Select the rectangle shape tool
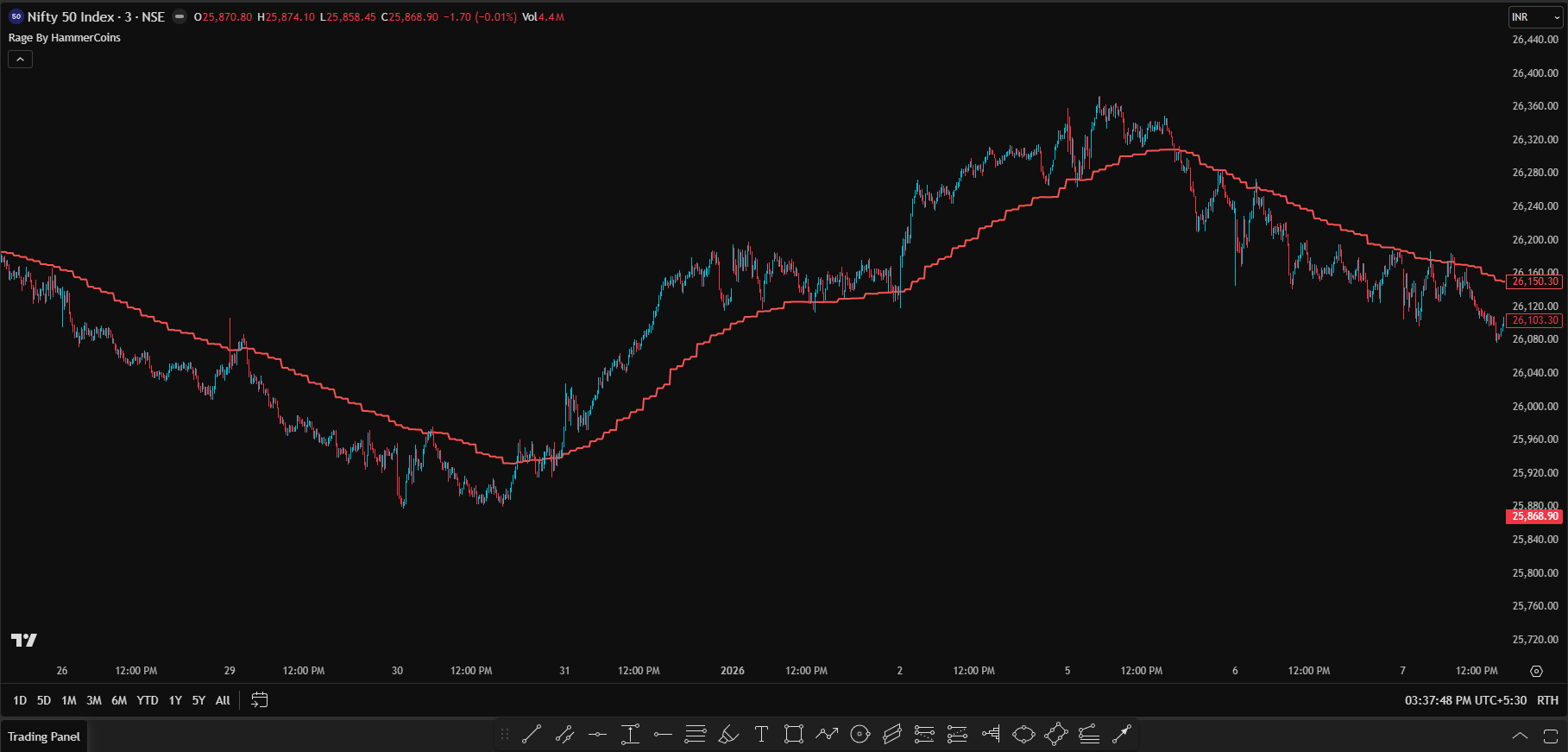 [794, 734]
